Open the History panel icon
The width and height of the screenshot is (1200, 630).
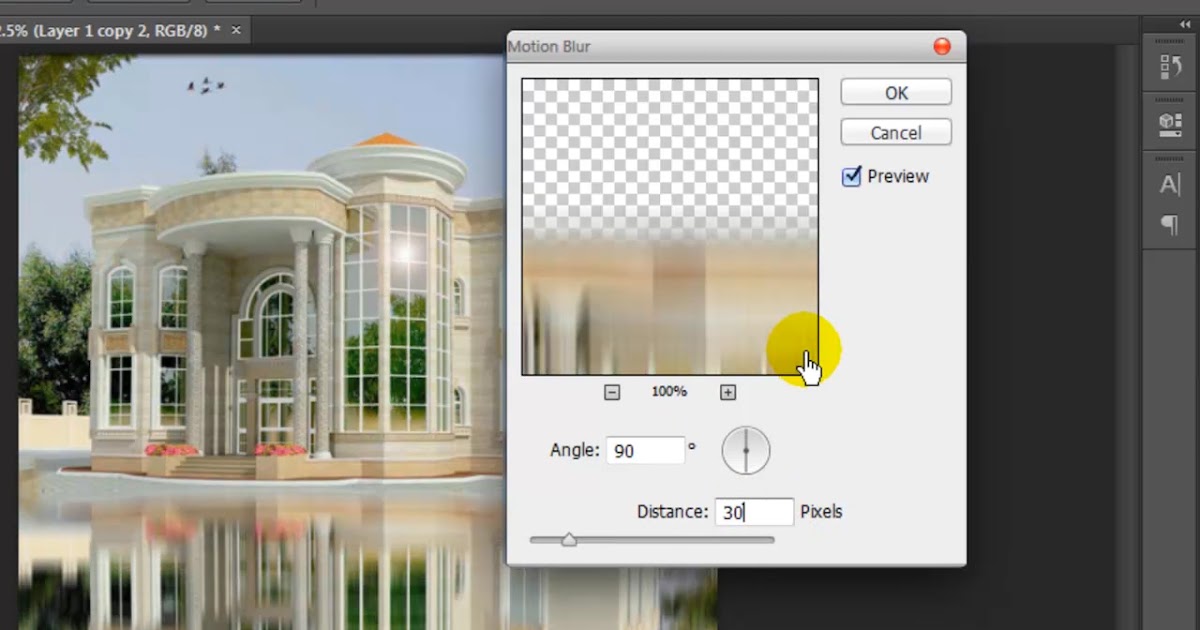1169,67
